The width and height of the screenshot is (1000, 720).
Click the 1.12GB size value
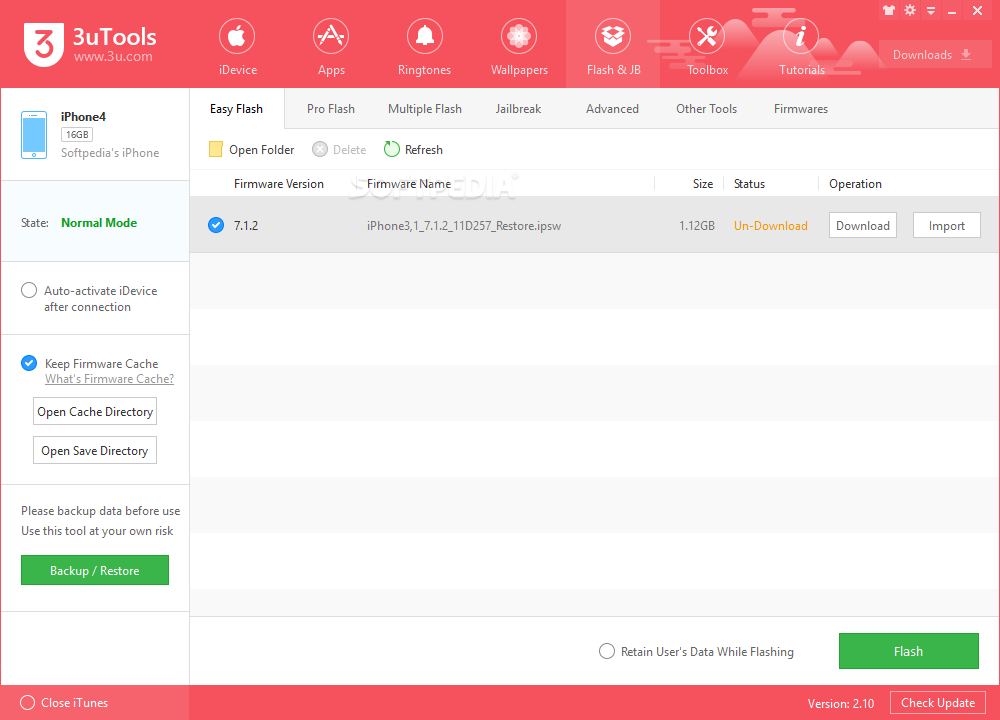696,226
